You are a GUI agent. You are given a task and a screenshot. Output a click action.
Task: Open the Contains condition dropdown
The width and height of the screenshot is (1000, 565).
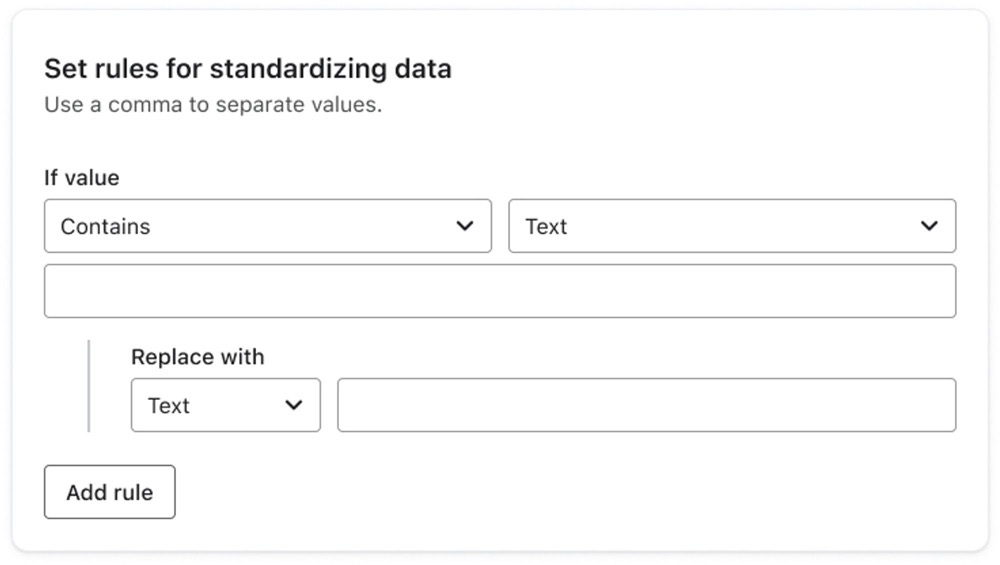[267, 226]
